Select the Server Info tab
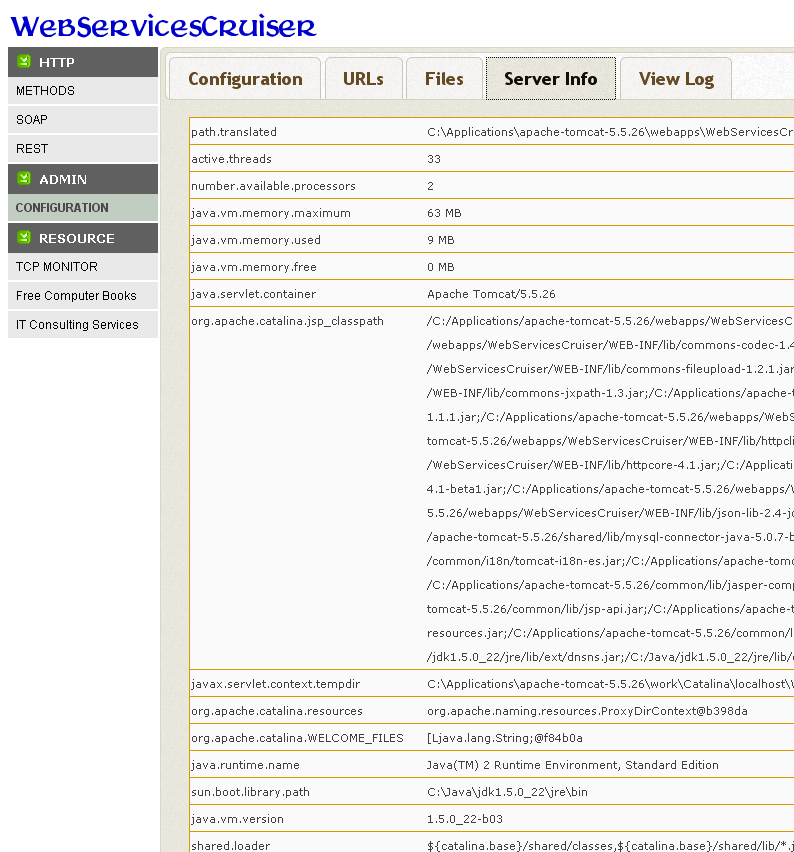794x852 pixels. pos(551,79)
